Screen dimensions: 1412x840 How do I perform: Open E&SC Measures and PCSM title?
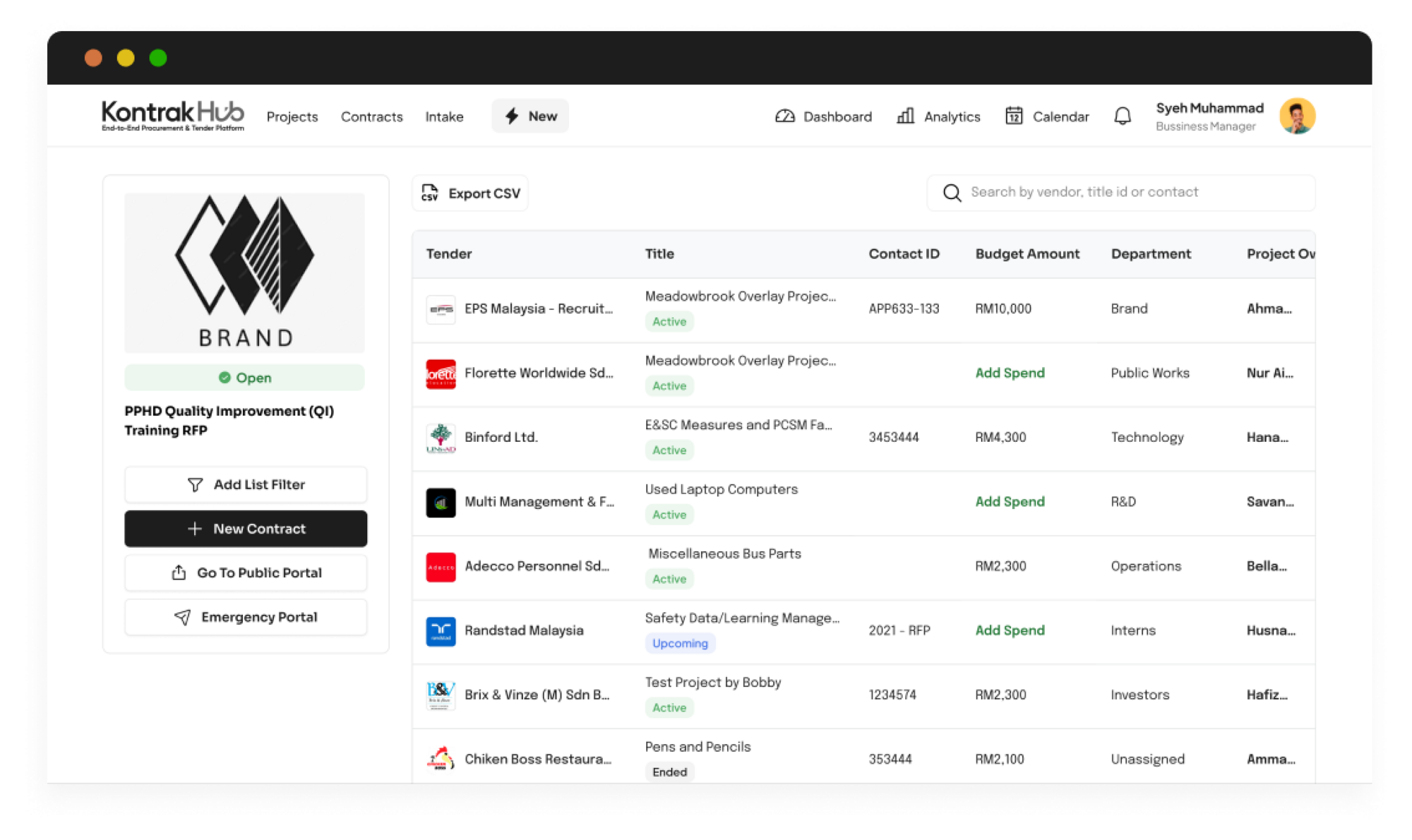(x=738, y=425)
